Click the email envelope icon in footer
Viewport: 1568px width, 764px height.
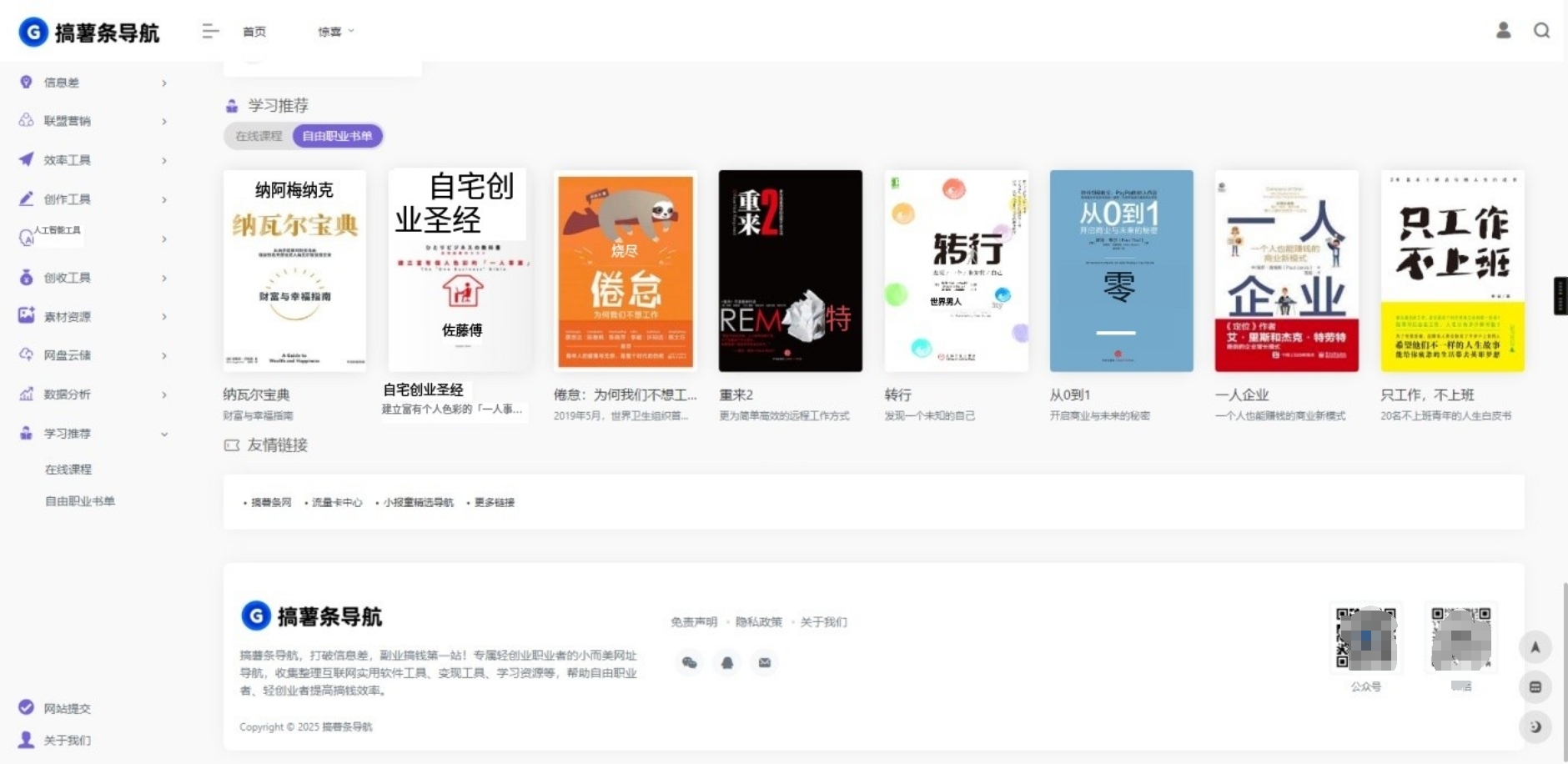(765, 663)
